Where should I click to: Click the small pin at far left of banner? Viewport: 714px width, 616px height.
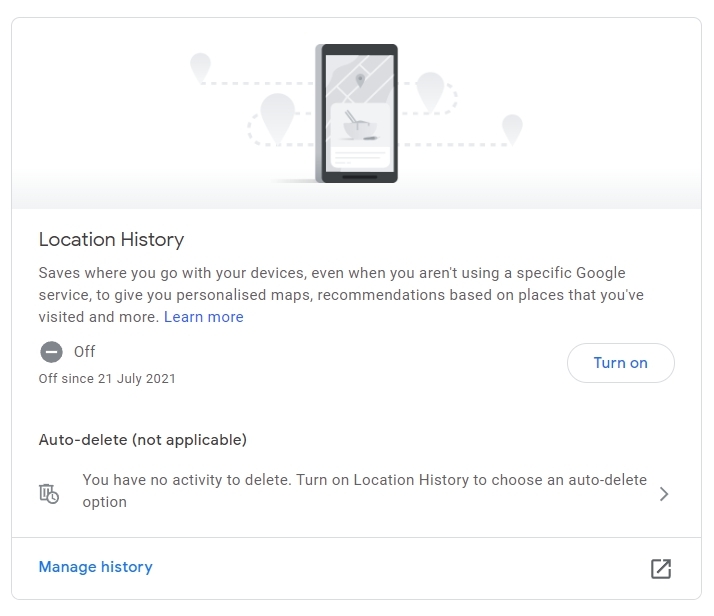tap(200, 67)
